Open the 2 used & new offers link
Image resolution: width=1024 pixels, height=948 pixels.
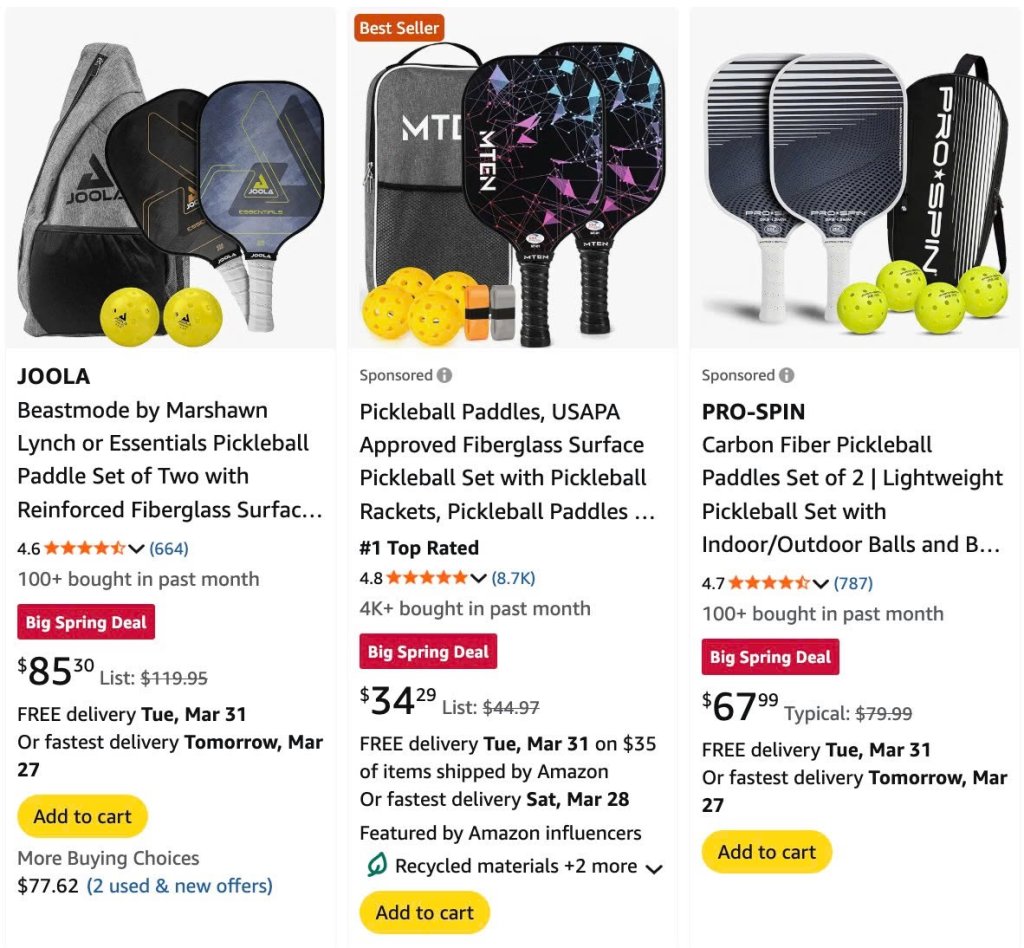[180, 886]
